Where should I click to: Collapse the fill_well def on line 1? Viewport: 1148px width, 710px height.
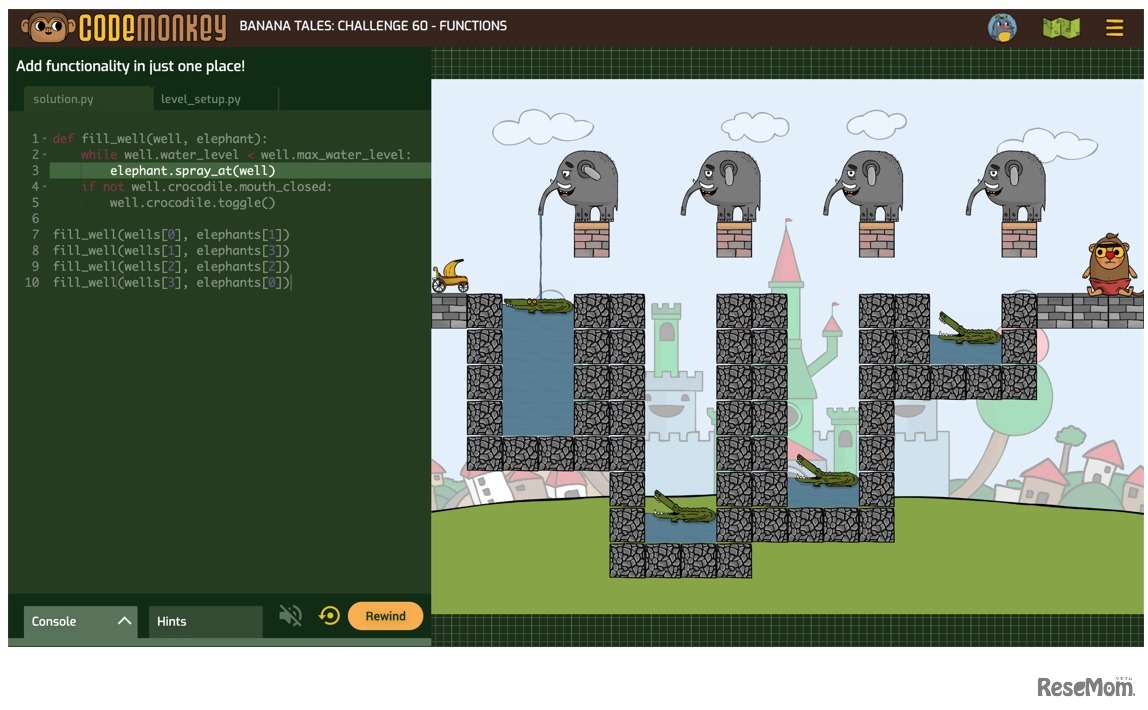[x=45, y=139]
